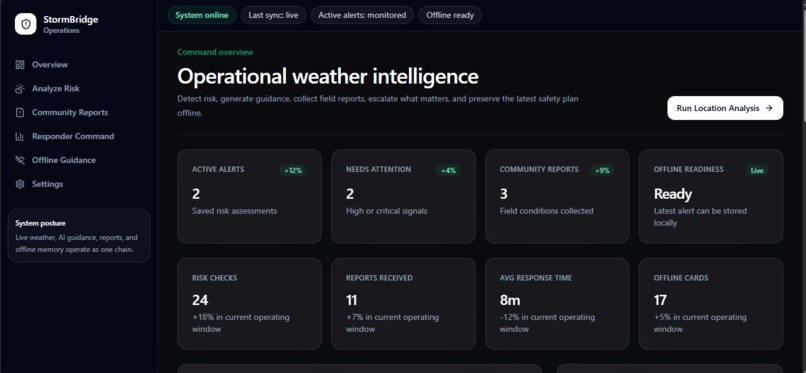
Task: Click the Saved risk assessments text
Action: [234, 211]
